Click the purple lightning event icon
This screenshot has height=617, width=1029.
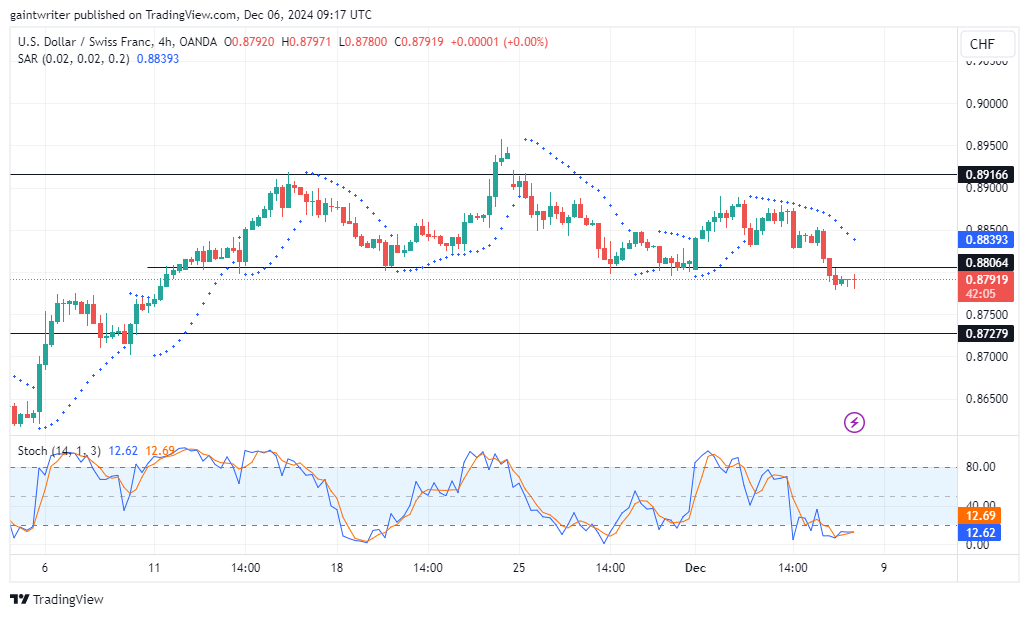[x=854, y=422]
